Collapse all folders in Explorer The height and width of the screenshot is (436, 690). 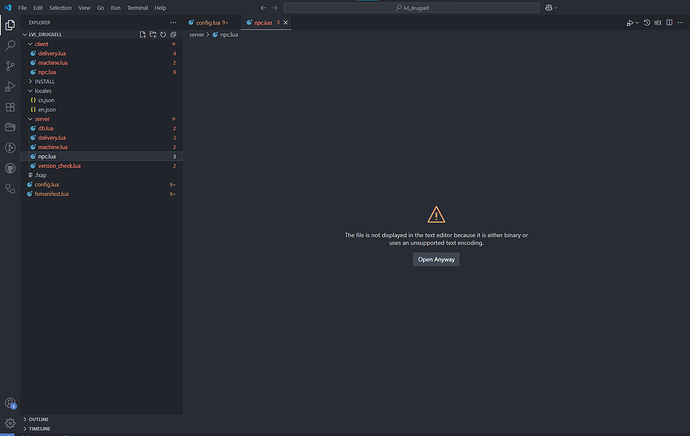[x=175, y=34]
